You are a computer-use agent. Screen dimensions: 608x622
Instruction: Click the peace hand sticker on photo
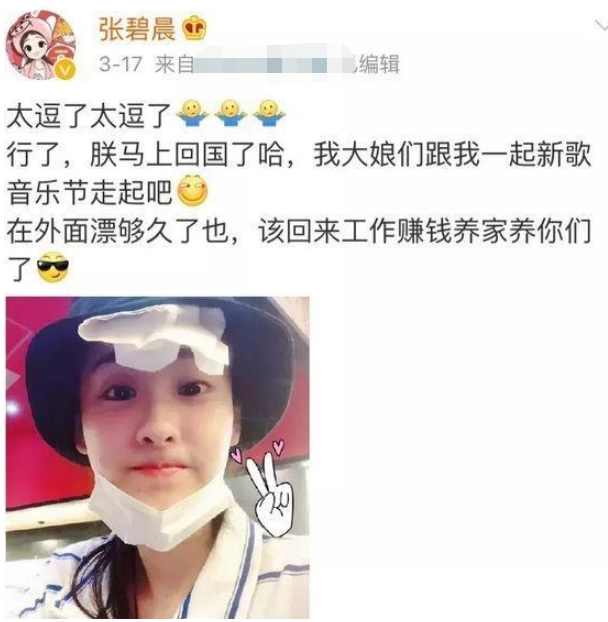click(x=272, y=495)
